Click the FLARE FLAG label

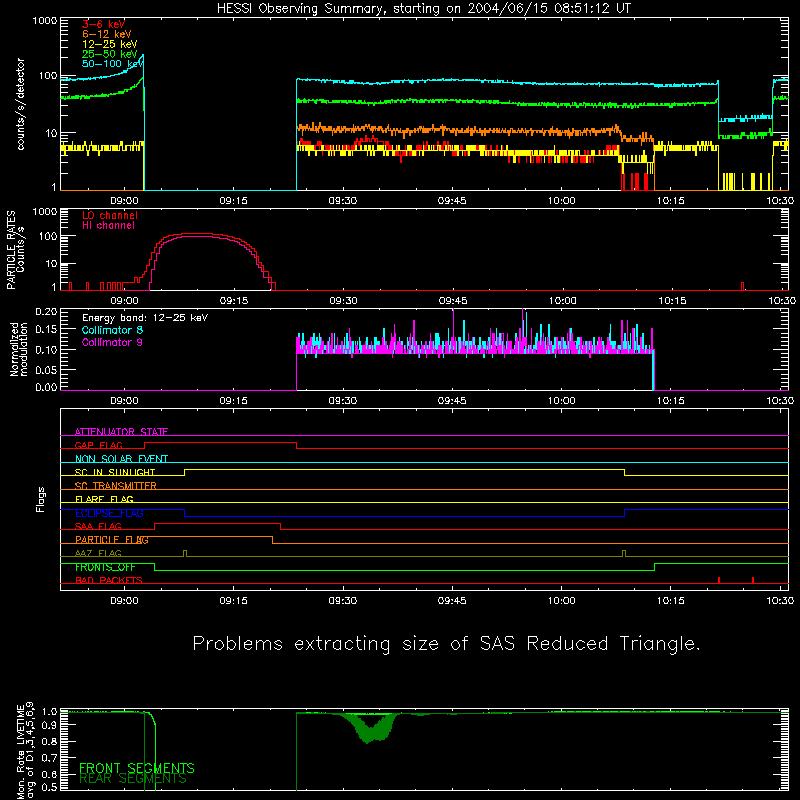[104, 499]
